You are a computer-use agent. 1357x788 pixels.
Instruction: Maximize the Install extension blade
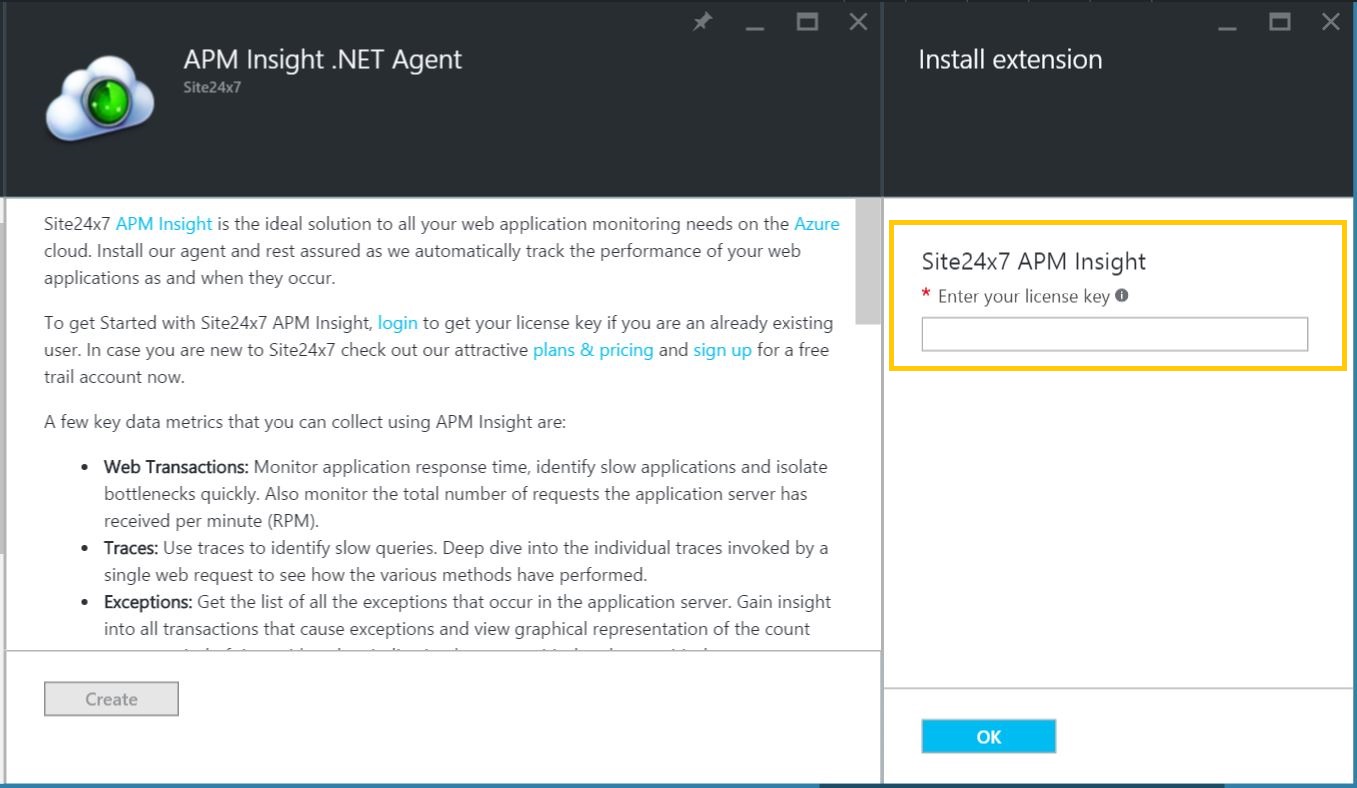point(1279,22)
